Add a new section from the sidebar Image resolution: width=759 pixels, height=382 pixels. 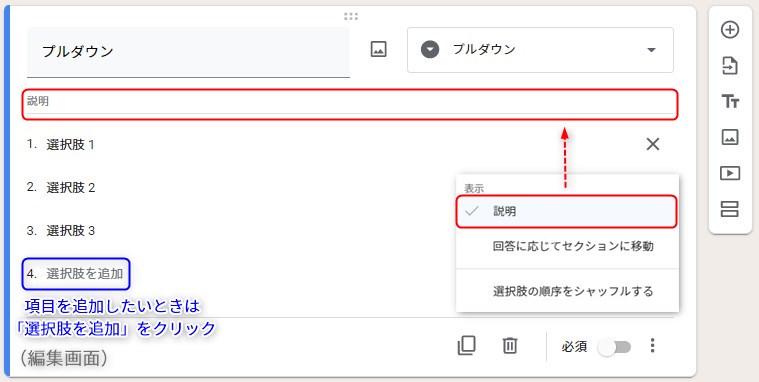pyautogui.click(x=730, y=209)
